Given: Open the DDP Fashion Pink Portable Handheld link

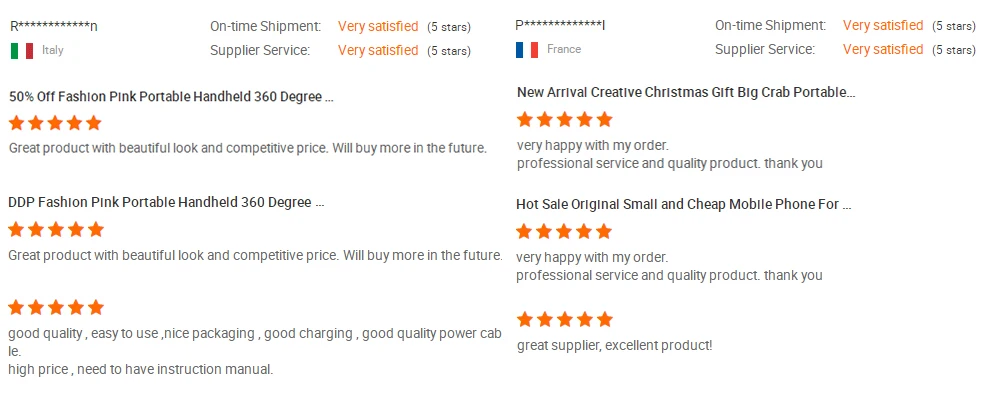Looking at the screenshot, I should point(166,202).
